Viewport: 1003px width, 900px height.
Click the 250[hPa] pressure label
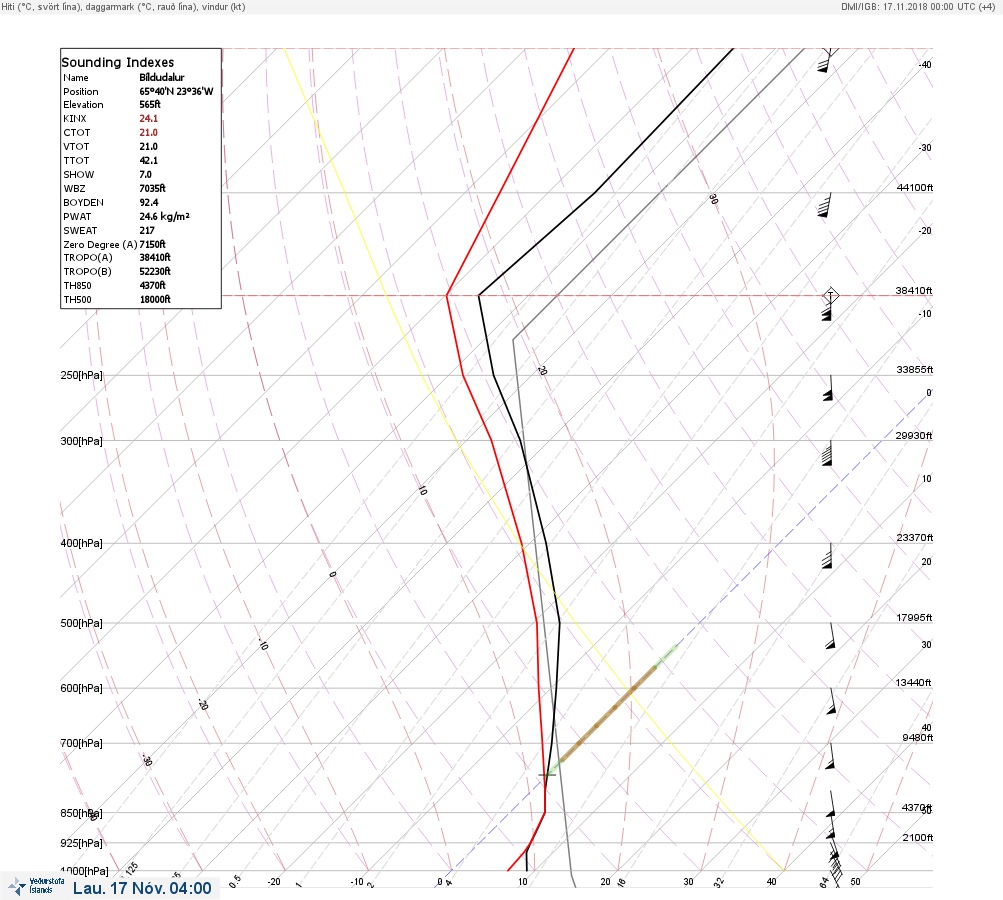(81, 375)
